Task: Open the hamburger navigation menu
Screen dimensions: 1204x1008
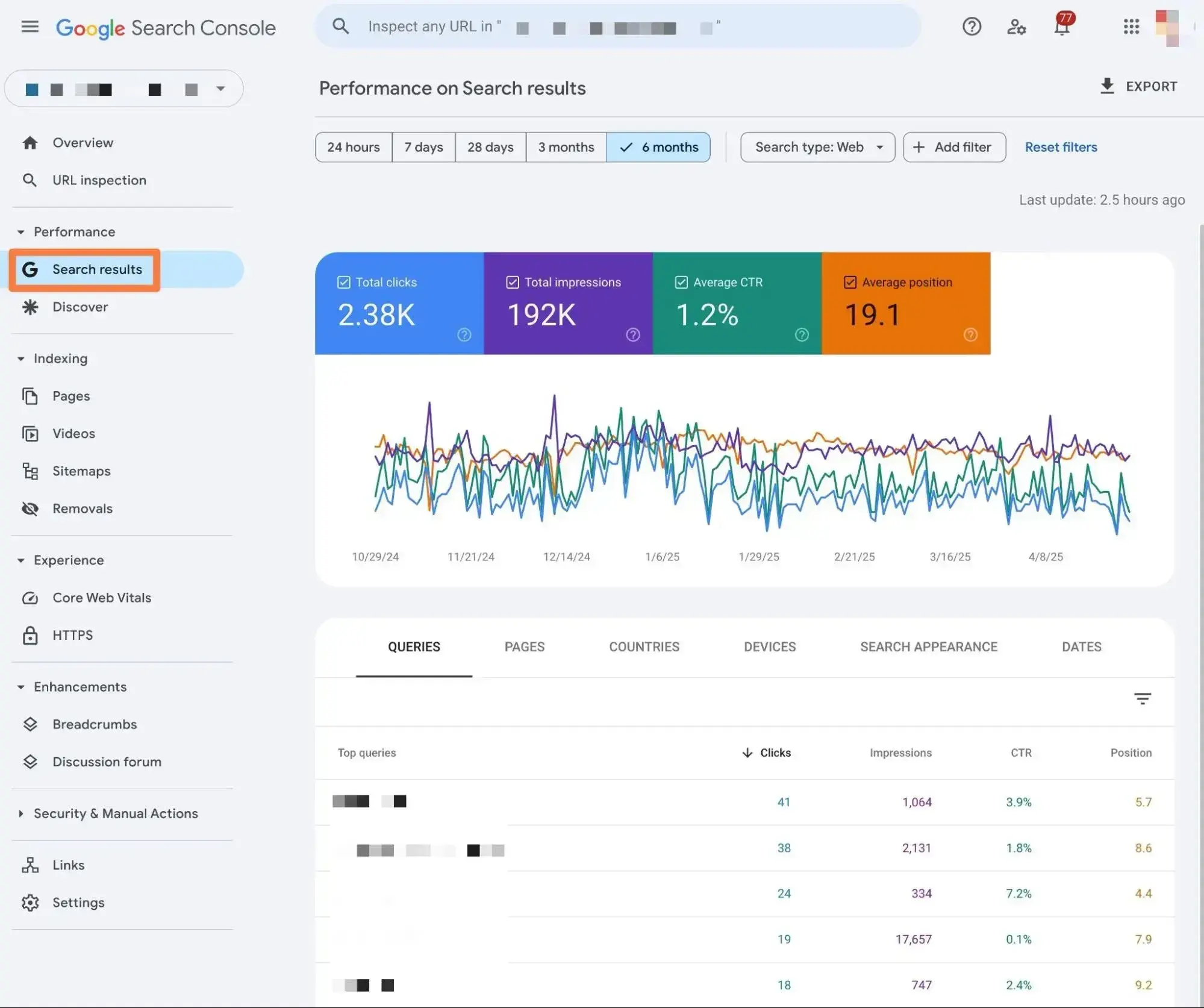Action: click(29, 27)
